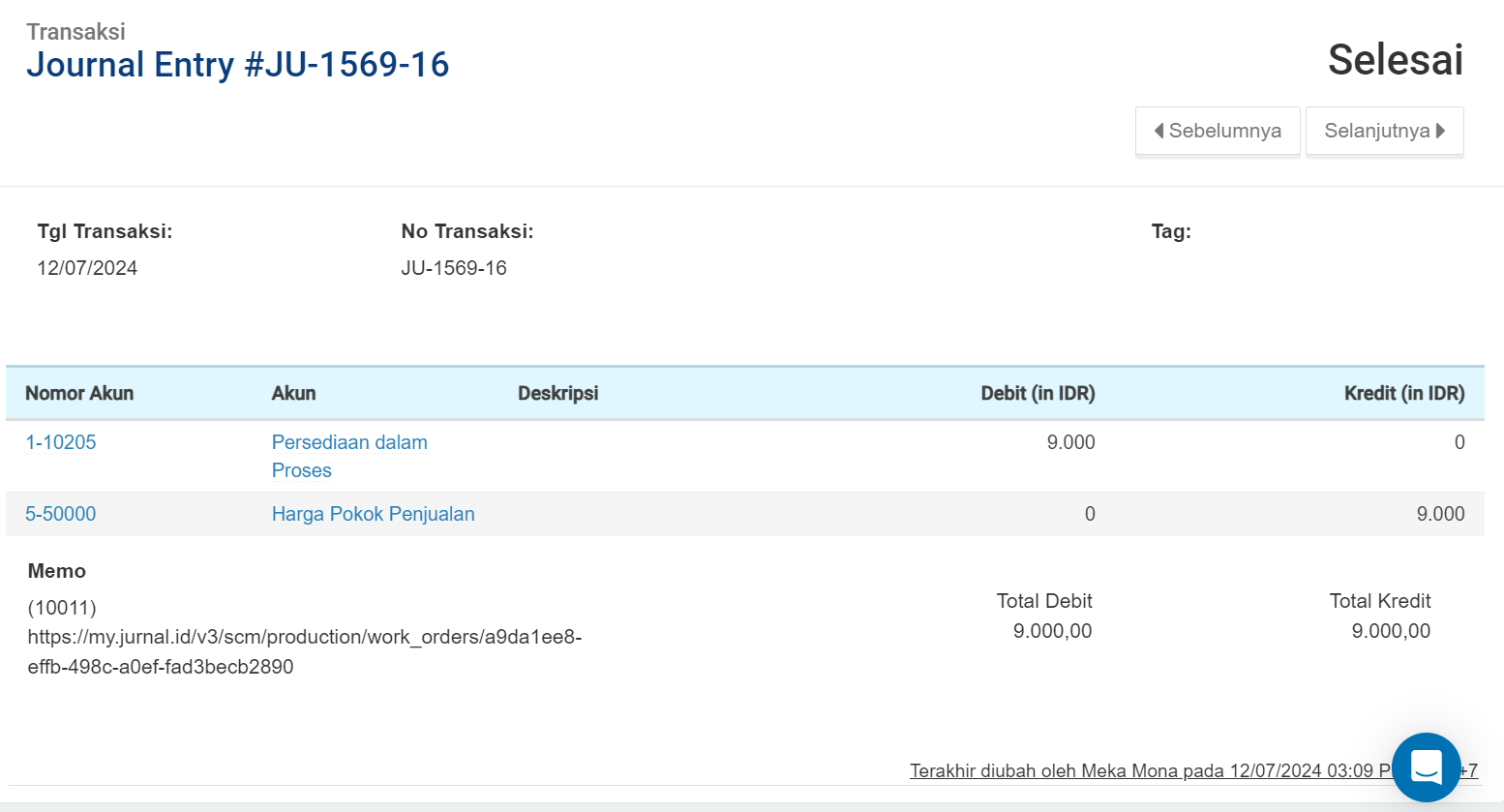Click the Deskripsi column header

[557, 393]
